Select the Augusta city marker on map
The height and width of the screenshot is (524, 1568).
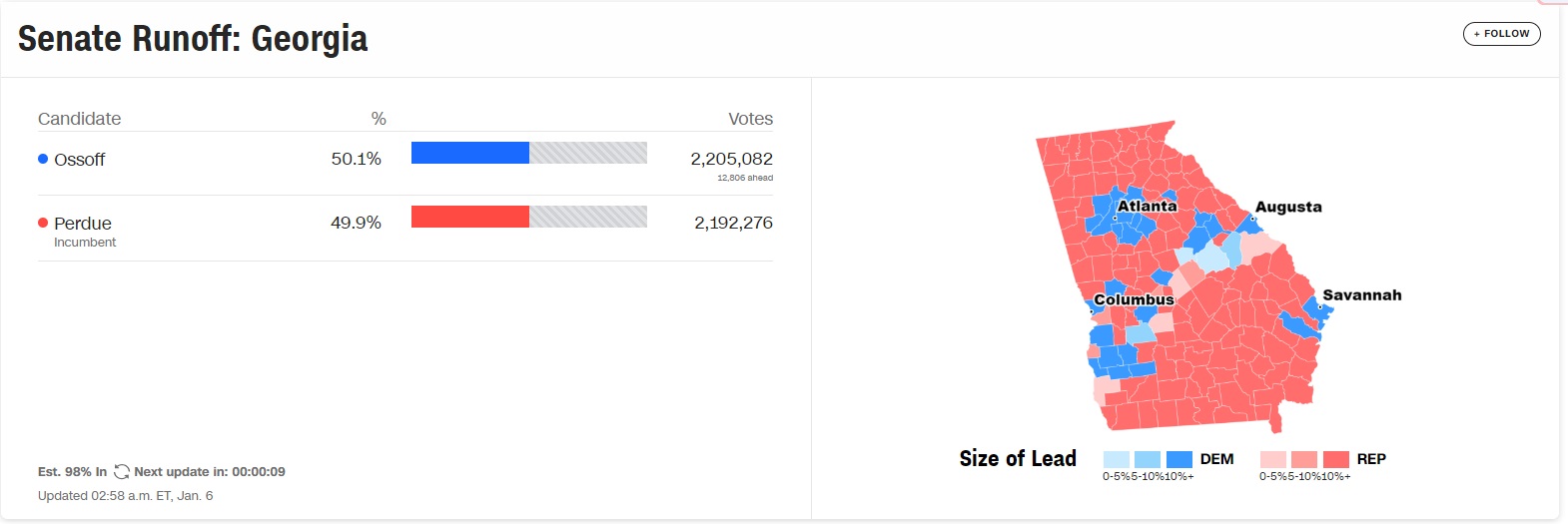point(1252,218)
